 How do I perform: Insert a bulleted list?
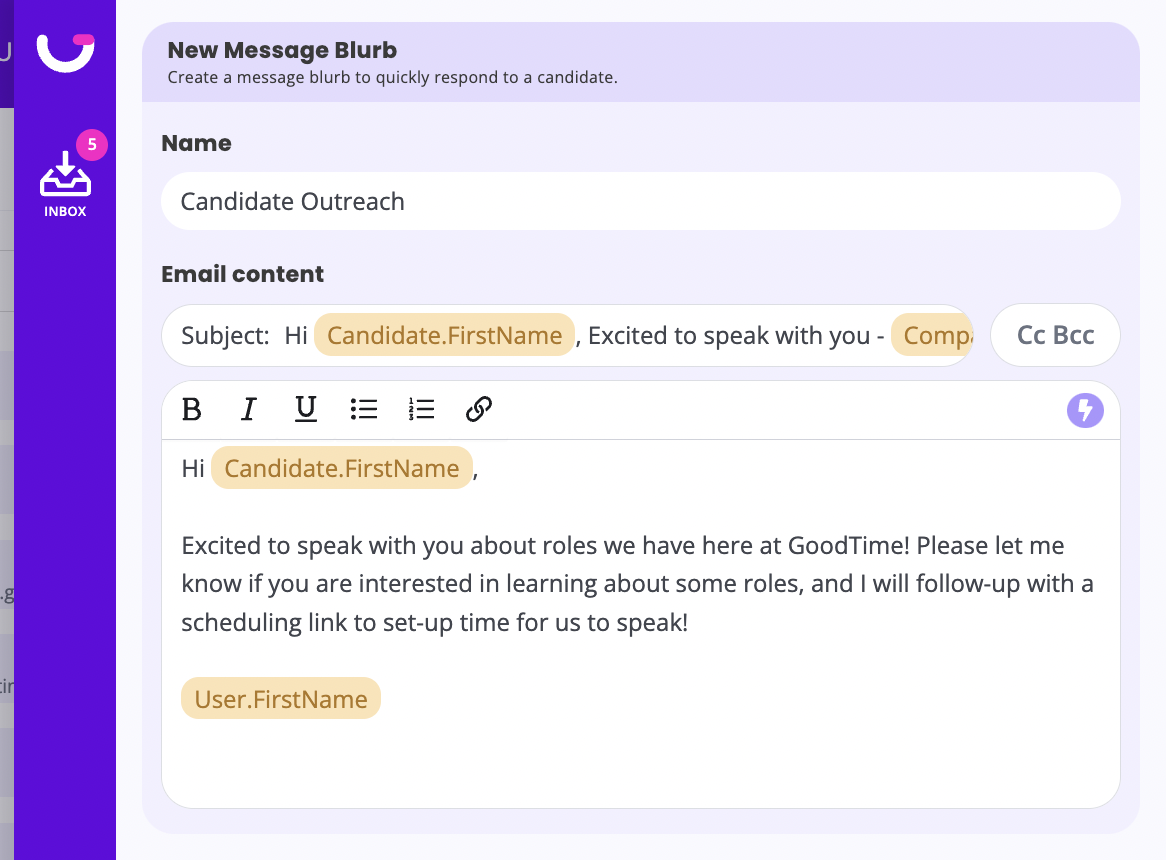(364, 410)
